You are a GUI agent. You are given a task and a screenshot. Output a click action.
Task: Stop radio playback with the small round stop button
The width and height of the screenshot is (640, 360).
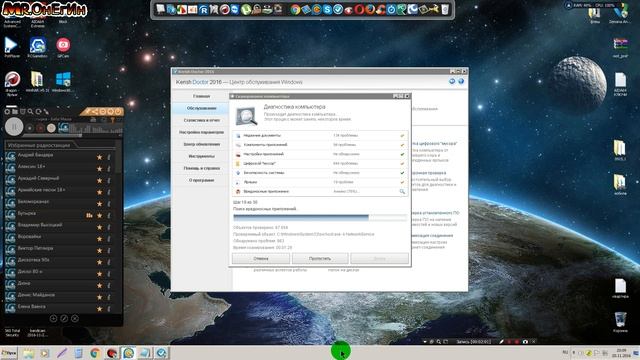pyautogui.click(x=29, y=128)
